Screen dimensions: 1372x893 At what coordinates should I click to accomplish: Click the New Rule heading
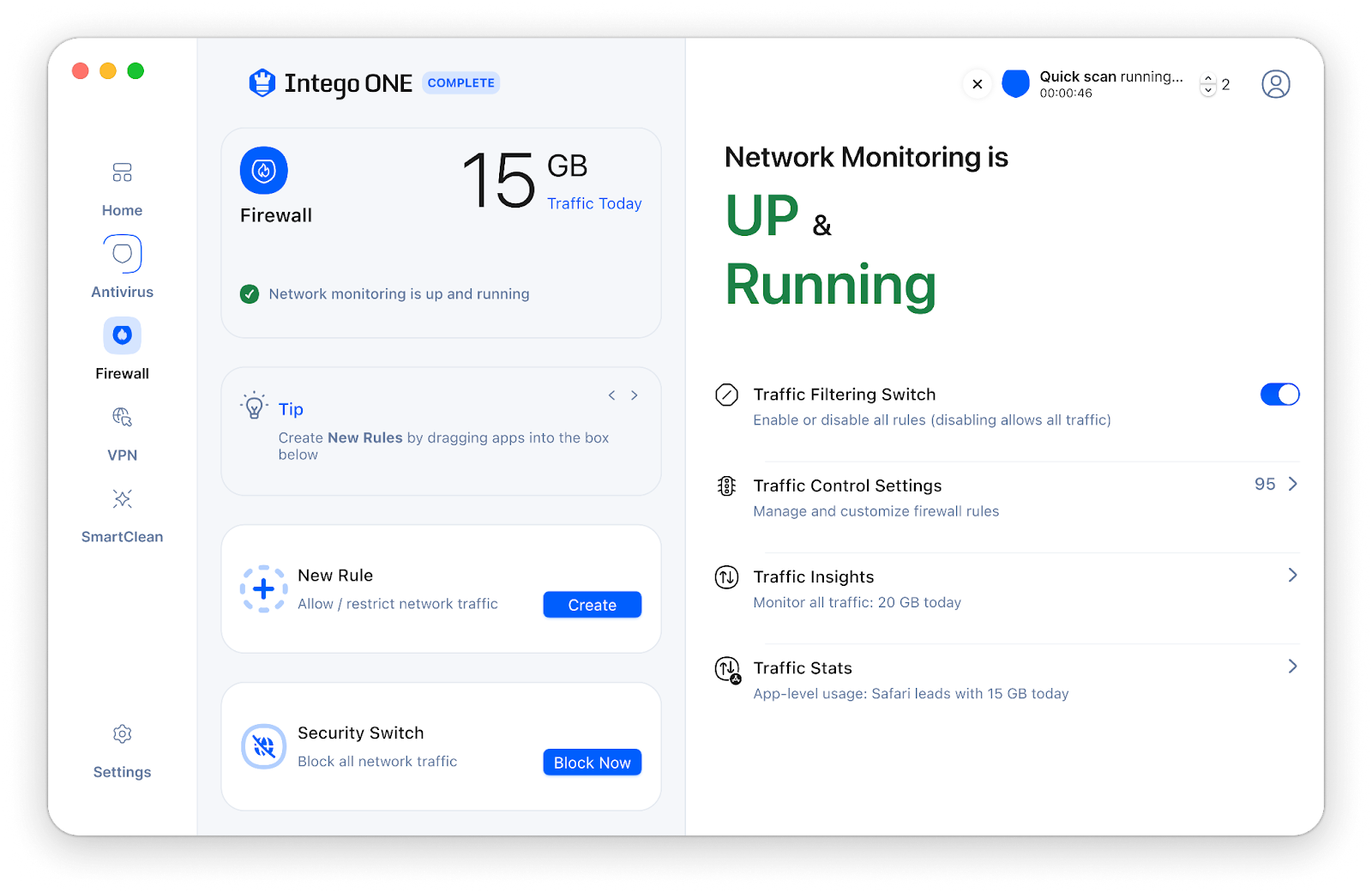tap(335, 576)
